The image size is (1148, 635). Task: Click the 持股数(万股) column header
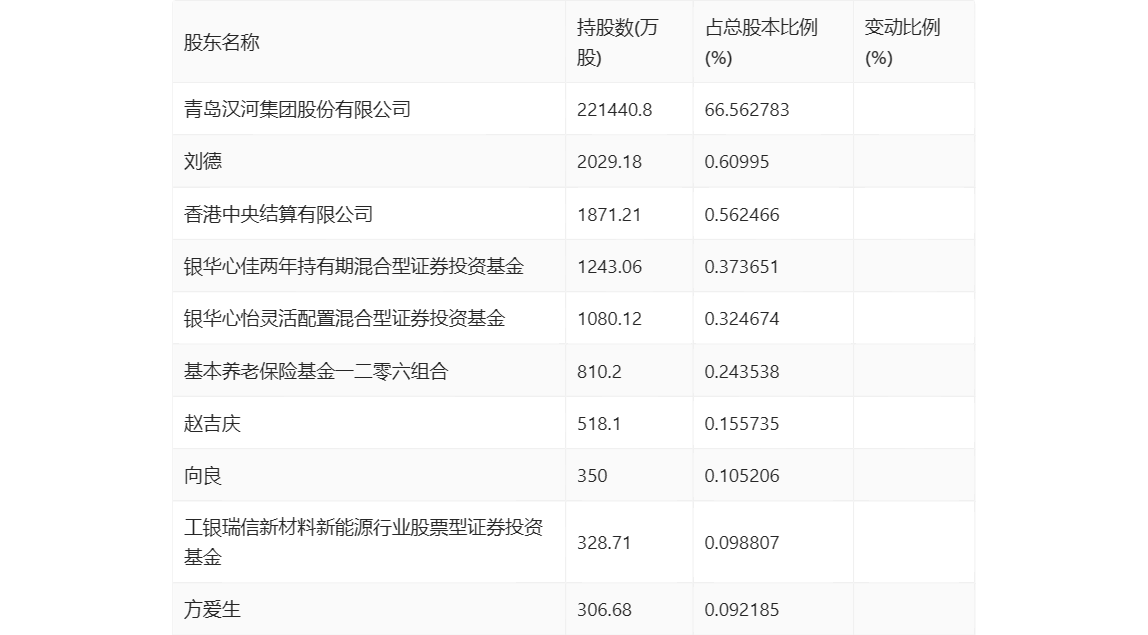click(618, 42)
